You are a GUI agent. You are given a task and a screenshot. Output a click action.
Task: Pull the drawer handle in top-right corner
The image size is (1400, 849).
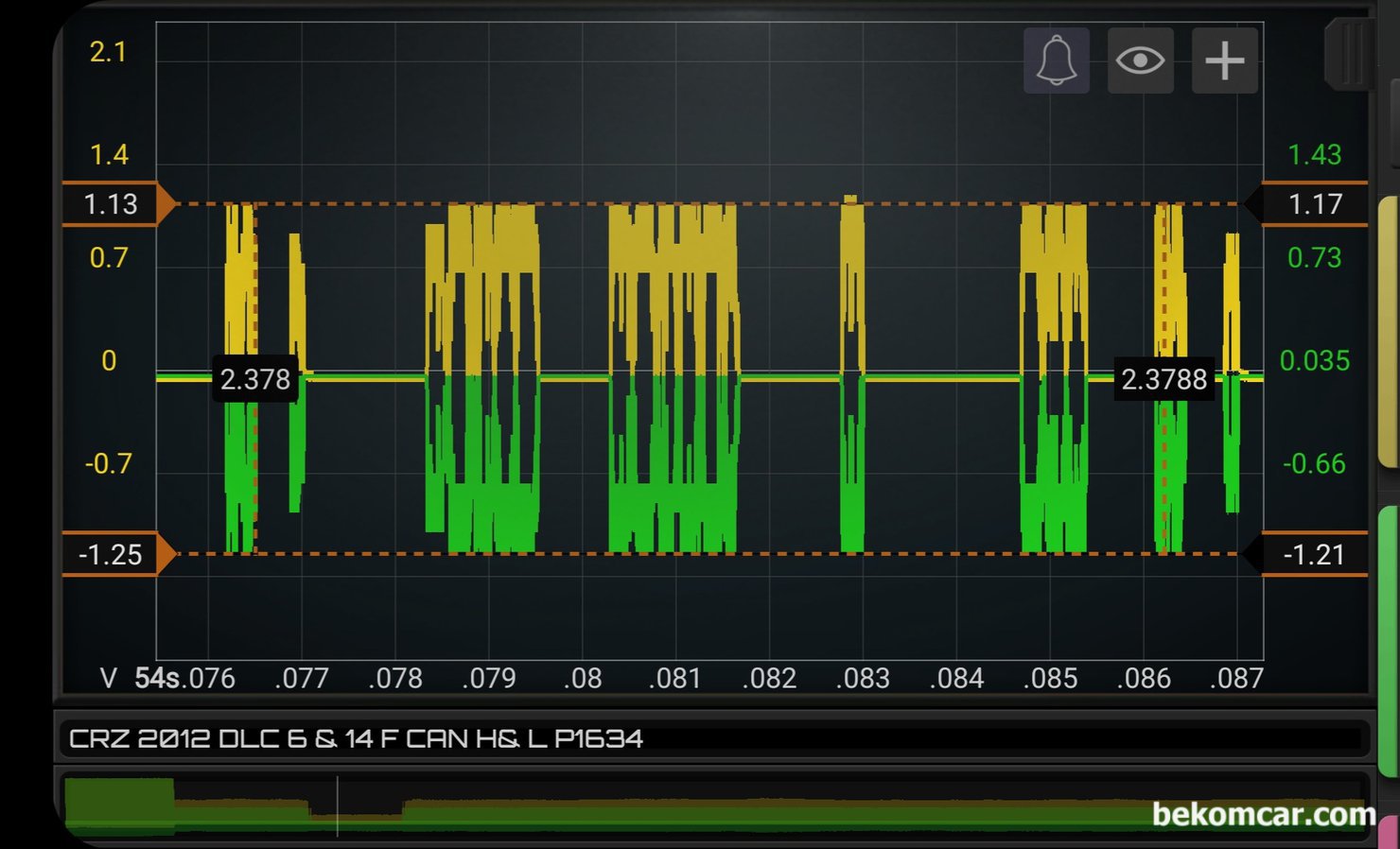[x=1351, y=53]
